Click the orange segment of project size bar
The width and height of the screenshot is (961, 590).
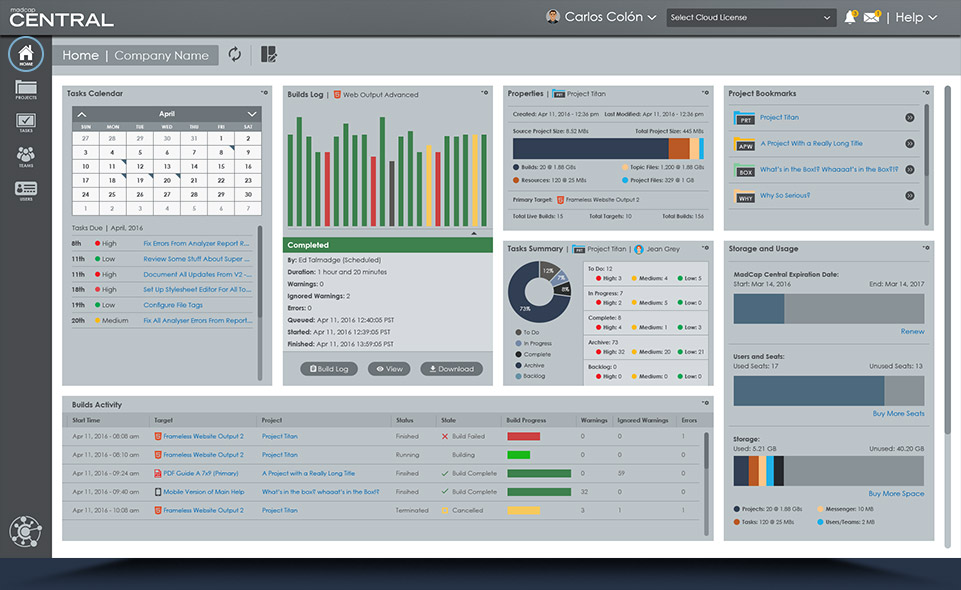679,149
